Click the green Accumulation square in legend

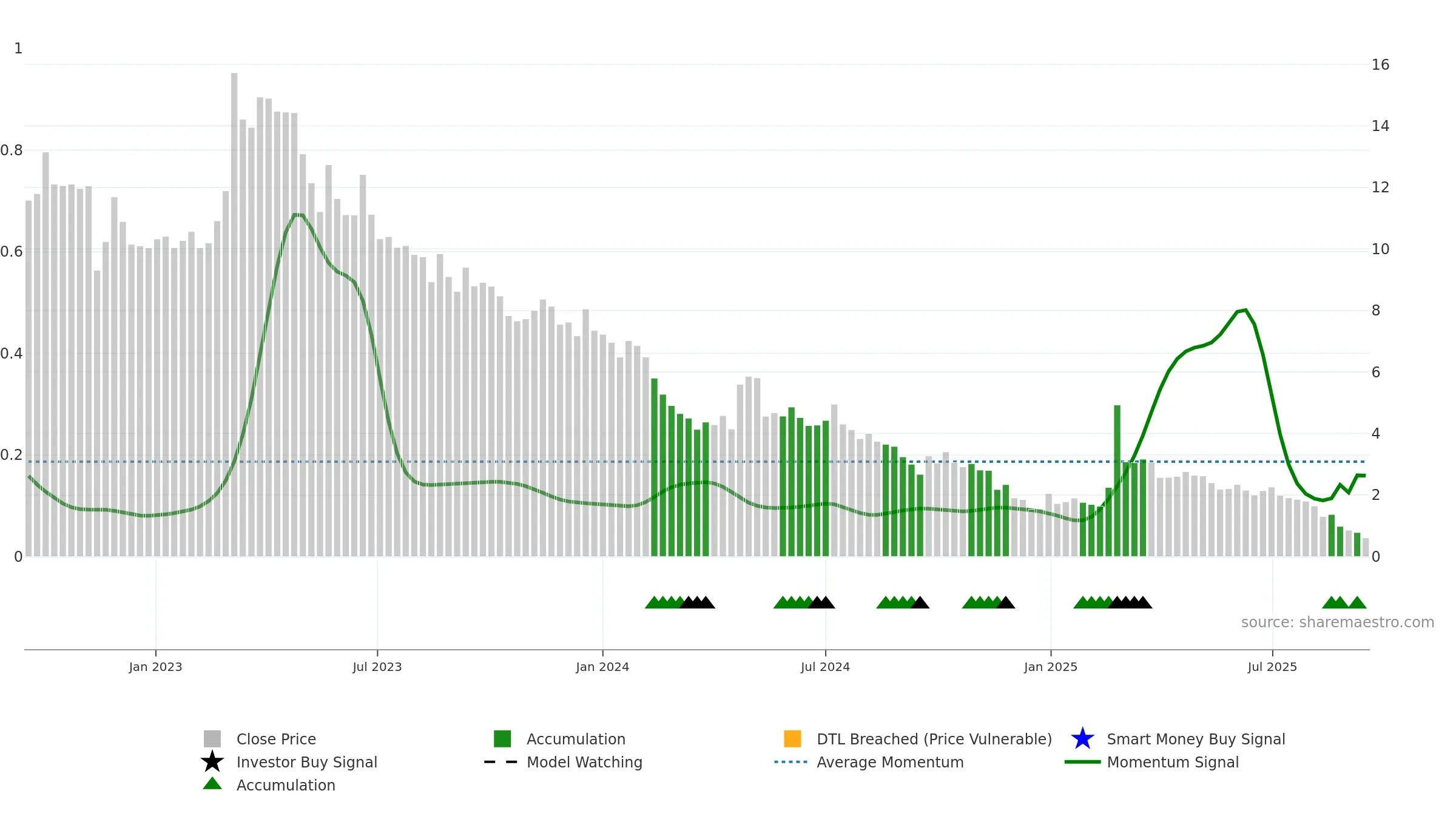(x=502, y=739)
